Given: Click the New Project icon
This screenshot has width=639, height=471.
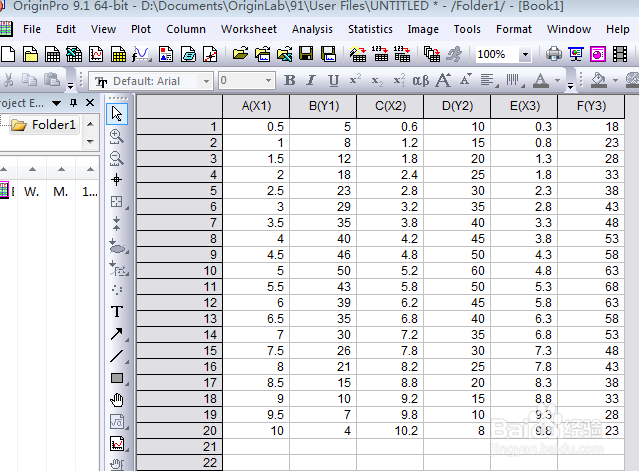Looking at the screenshot, I should pyautogui.click(x=8, y=54).
